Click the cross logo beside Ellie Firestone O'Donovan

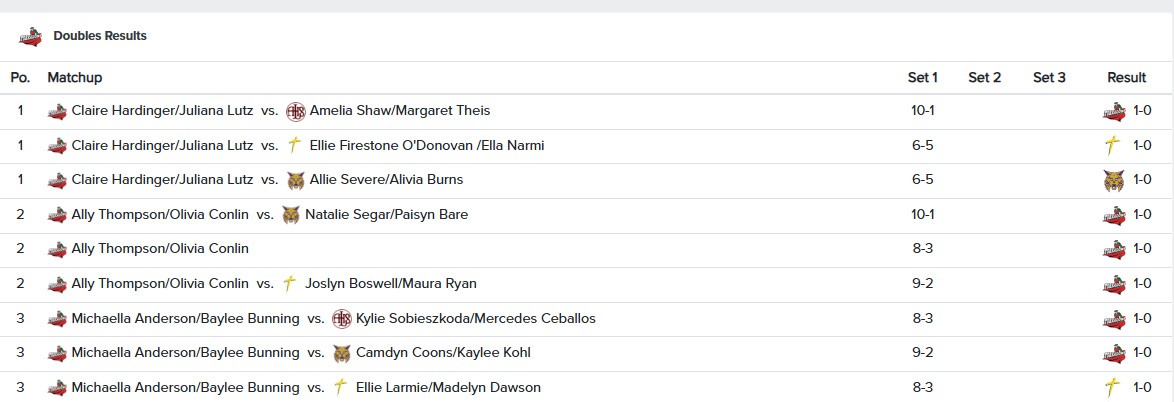click(x=294, y=146)
